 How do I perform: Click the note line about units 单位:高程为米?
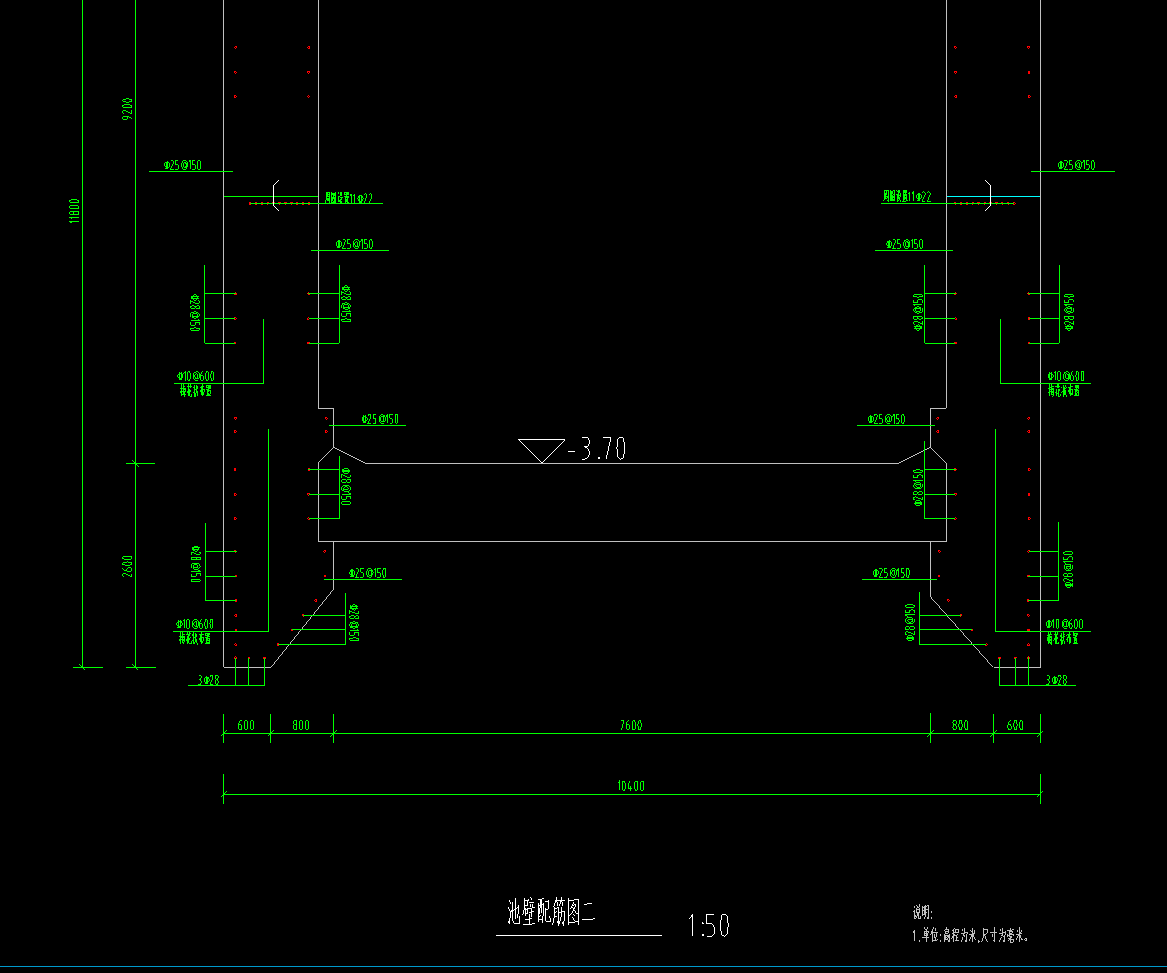coord(970,936)
